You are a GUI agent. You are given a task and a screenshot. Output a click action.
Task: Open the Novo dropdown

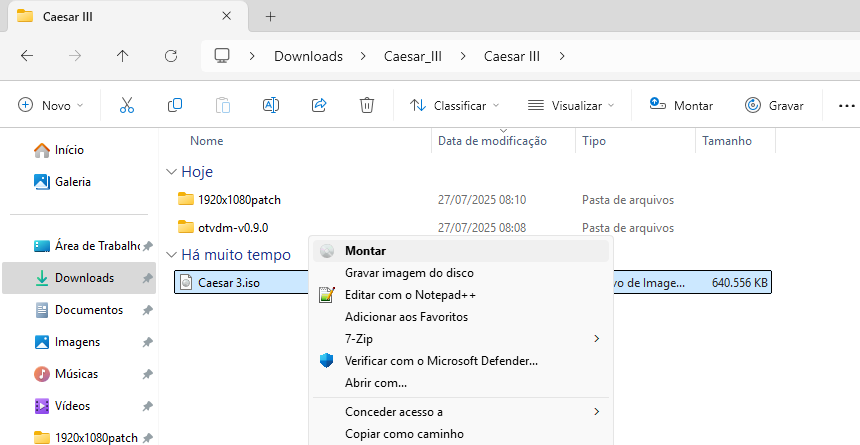coord(50,105)
